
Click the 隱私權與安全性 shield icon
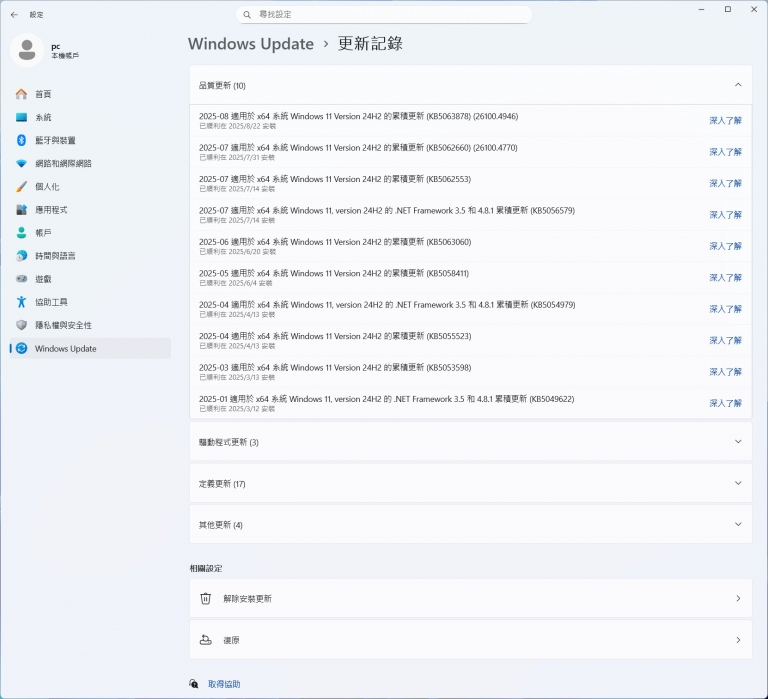click(x=21, y=325)
